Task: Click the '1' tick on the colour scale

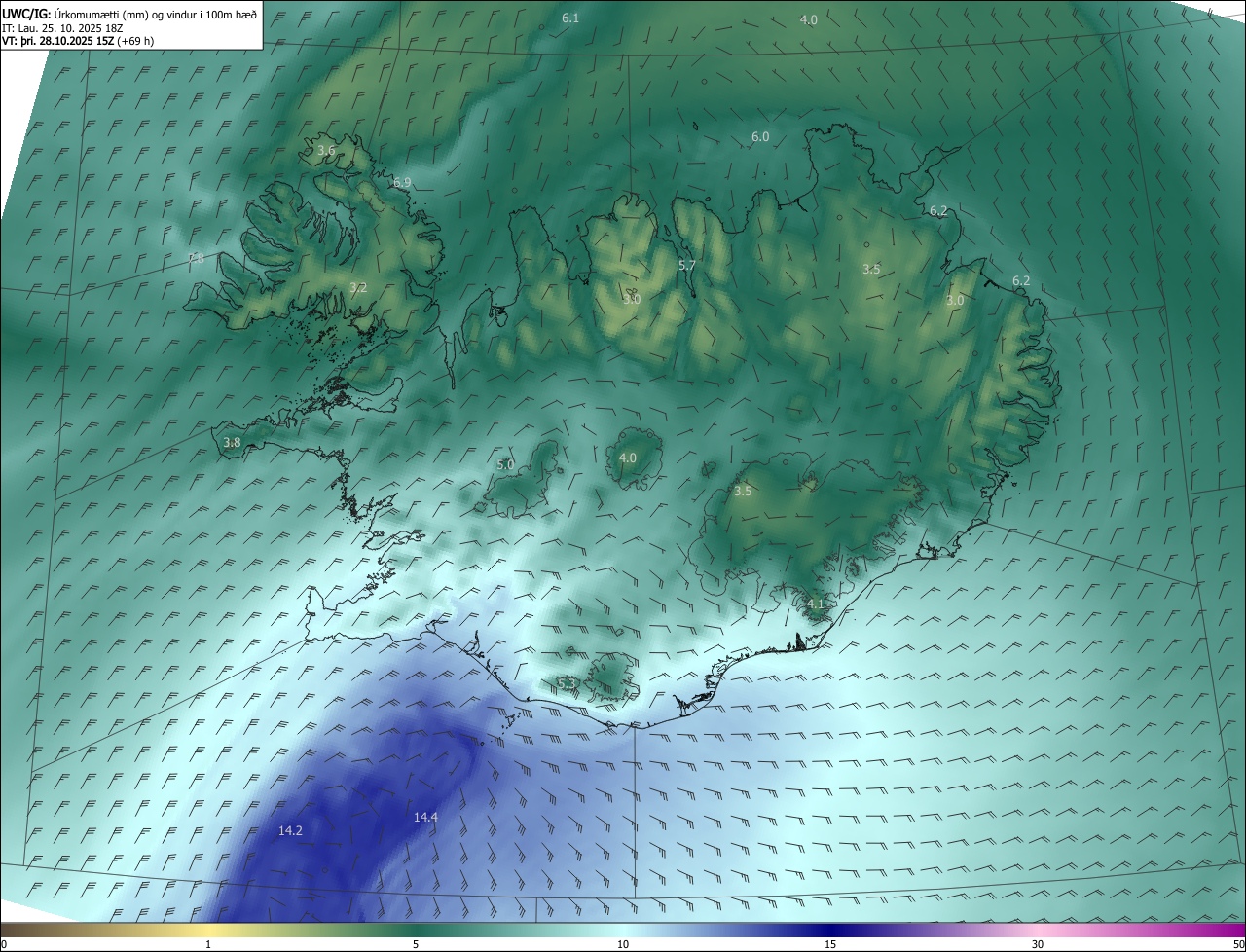Action: tap(208, 944)
